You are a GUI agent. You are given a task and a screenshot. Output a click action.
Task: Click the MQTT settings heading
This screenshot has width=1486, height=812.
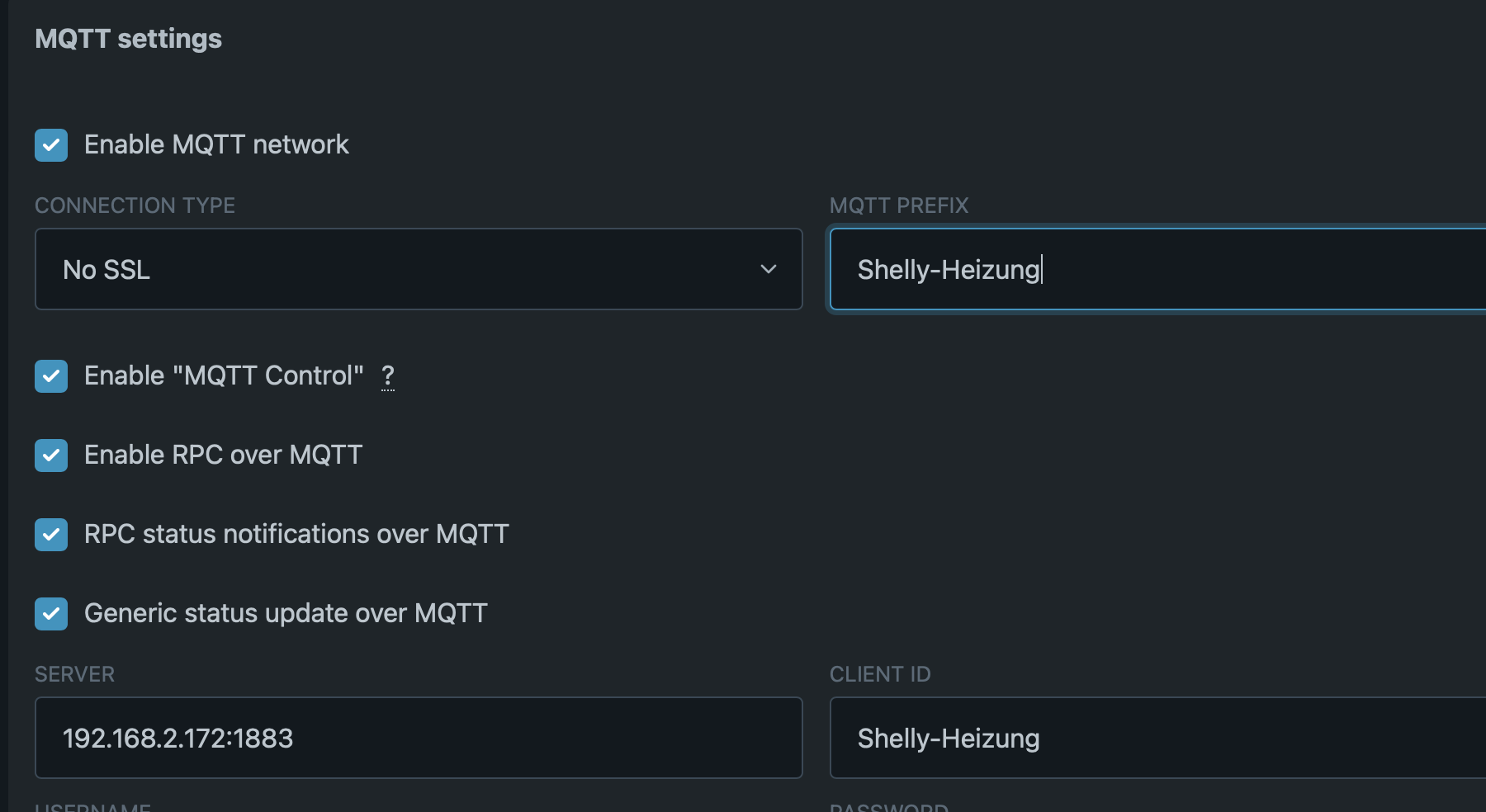[x=129, y=39]
